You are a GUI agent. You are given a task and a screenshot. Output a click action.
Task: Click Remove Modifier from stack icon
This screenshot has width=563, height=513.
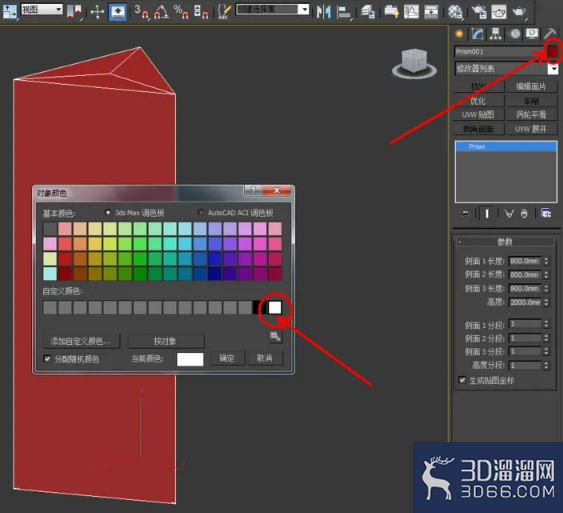coord(524,214)
